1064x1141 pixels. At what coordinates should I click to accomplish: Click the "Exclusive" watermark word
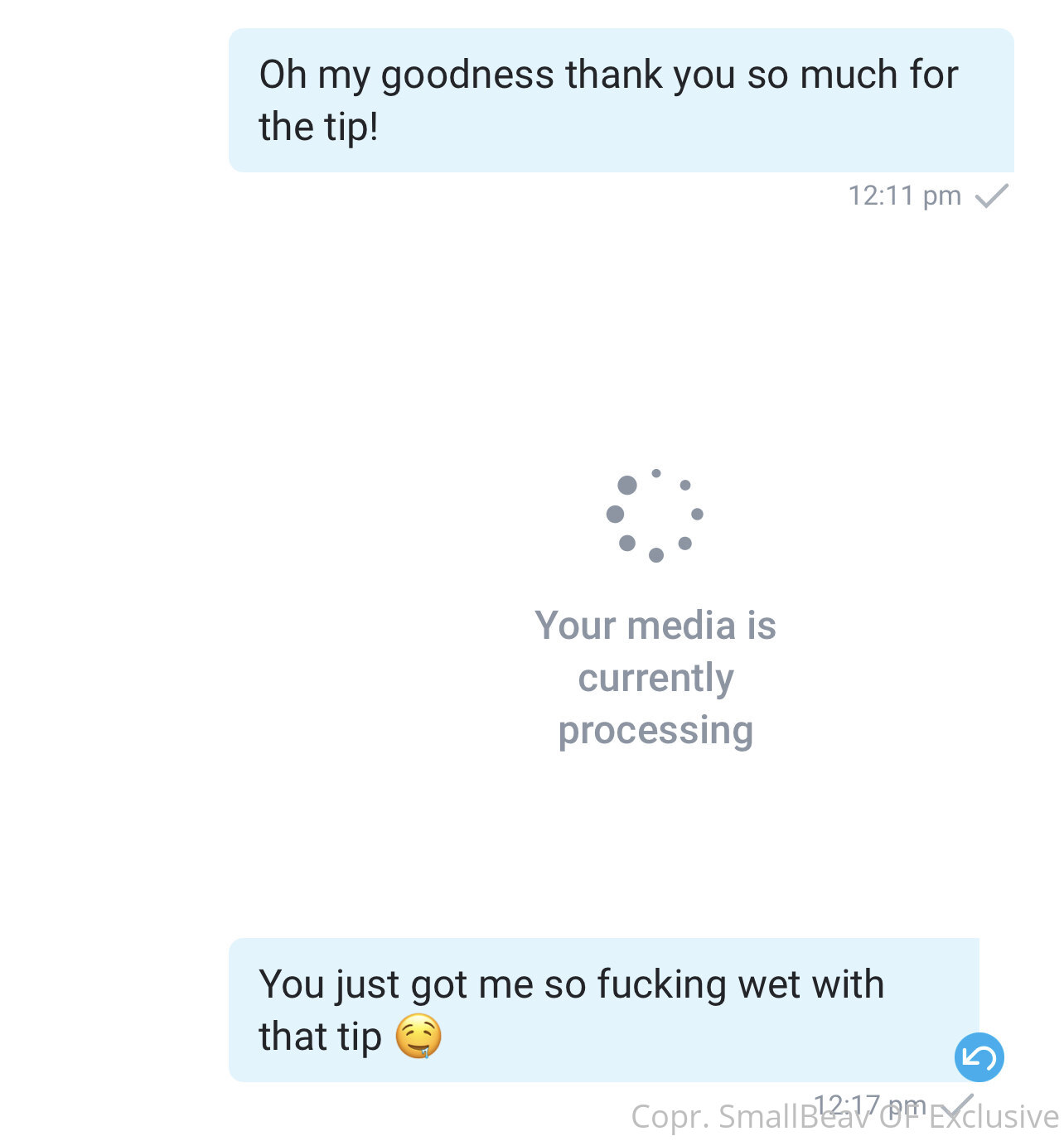tap(994, 1117)
